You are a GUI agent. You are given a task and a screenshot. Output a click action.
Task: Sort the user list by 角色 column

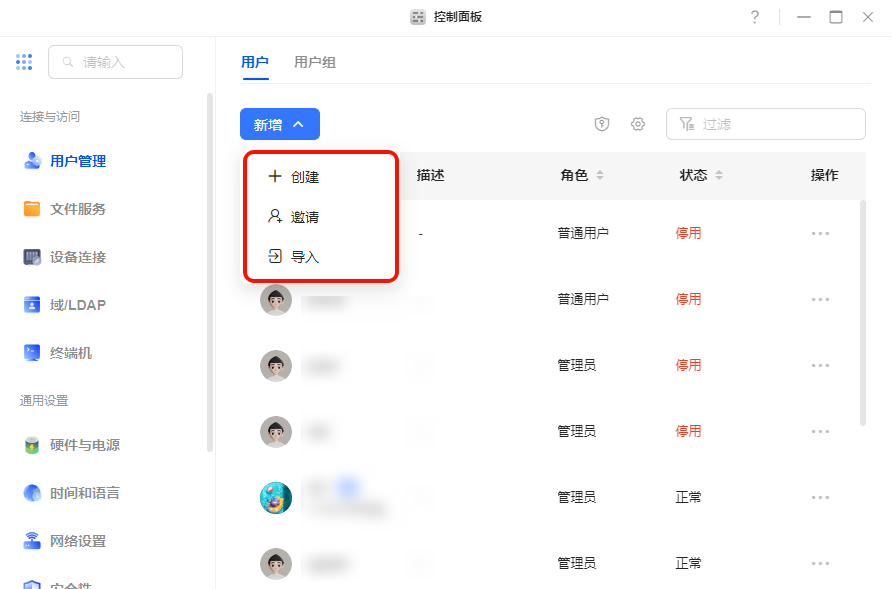tap(581, 175)
